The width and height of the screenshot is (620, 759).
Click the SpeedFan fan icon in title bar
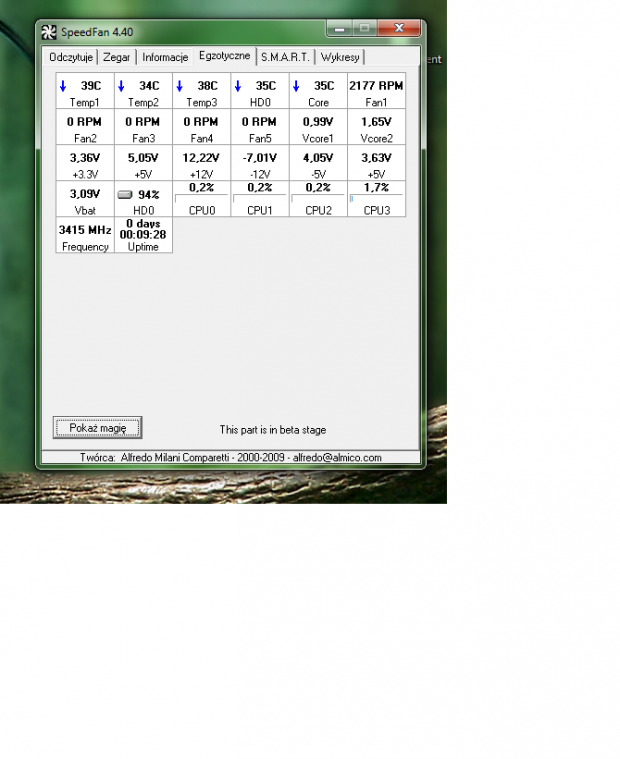[x=49, y=32]
